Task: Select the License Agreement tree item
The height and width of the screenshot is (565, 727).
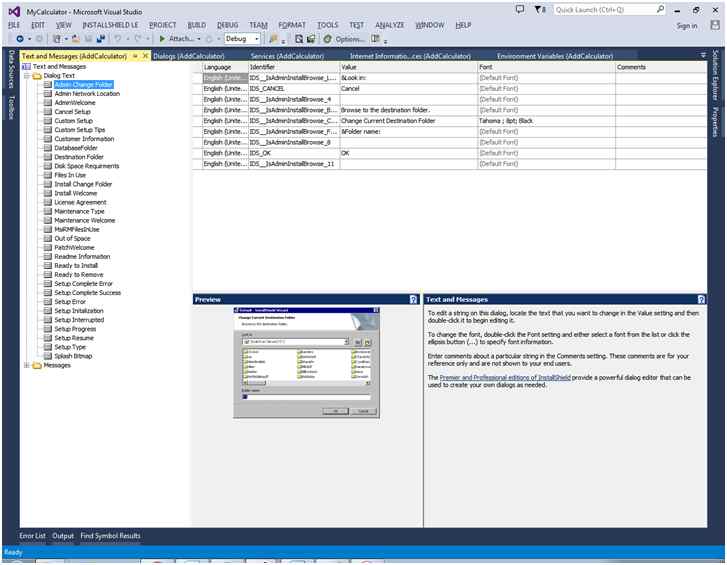Action: click(80, 203)
